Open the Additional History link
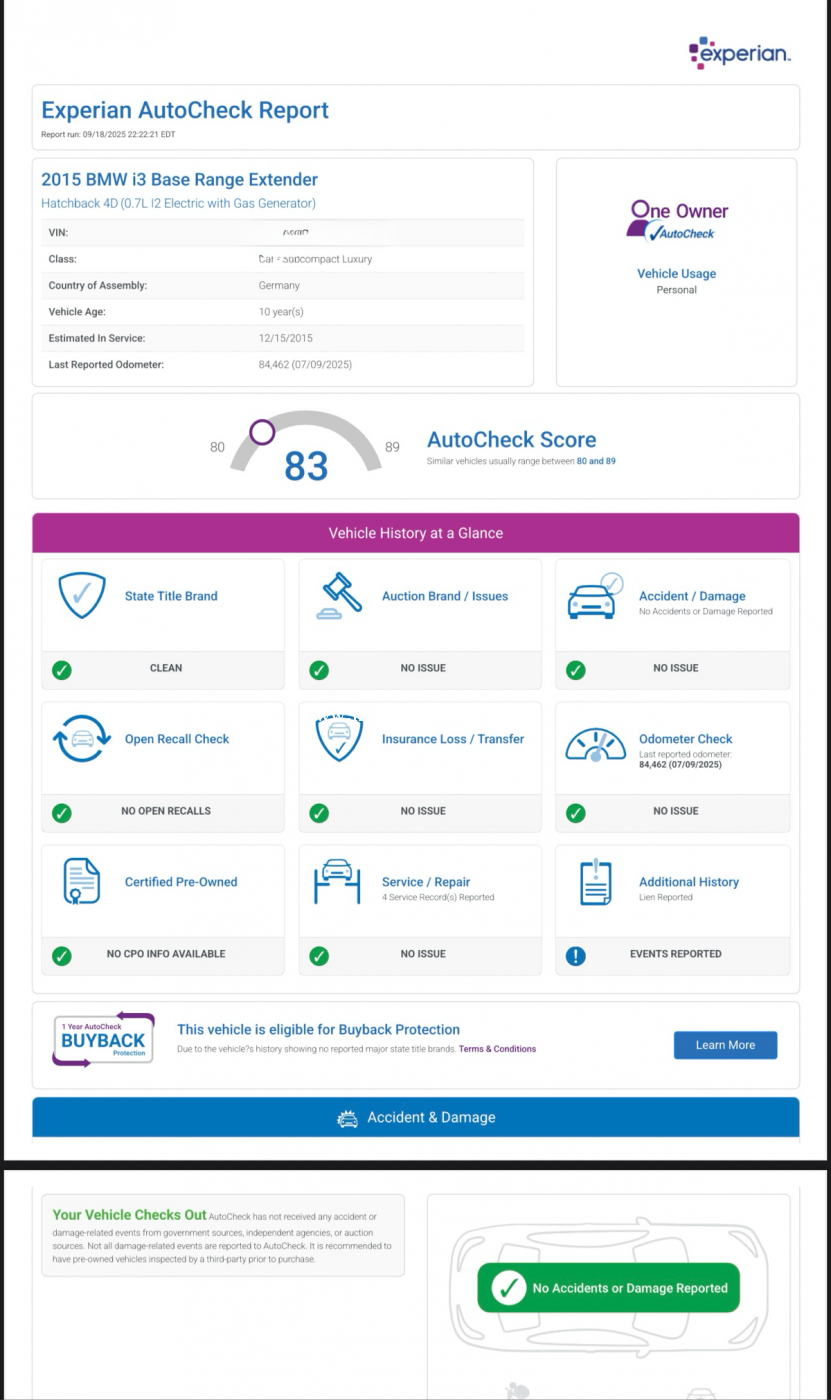The width and height of the screenshot is (831, 1400). [x=688, y=882]
